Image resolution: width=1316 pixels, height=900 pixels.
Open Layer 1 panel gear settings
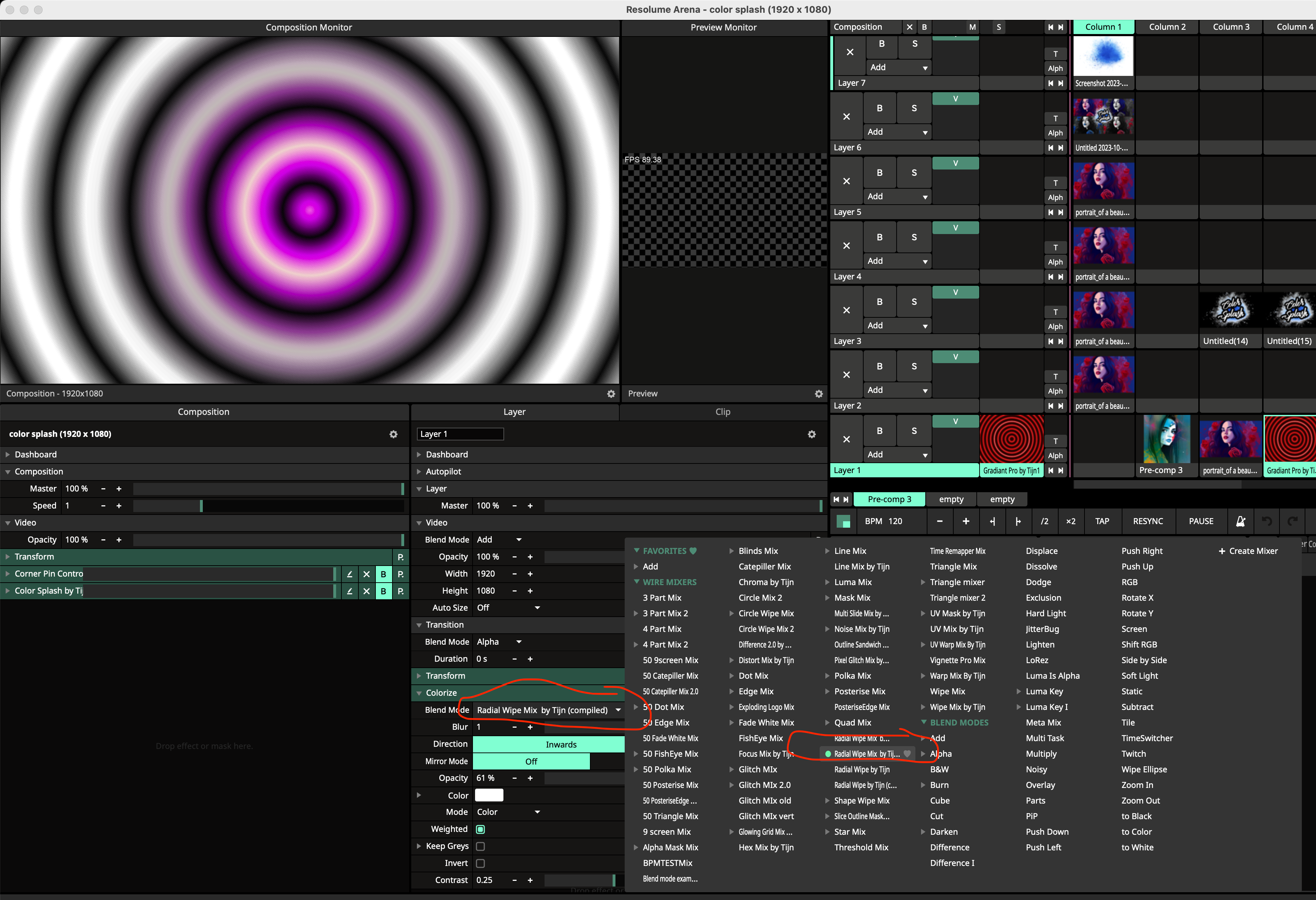pyautogui.click(x=812, y=434)
